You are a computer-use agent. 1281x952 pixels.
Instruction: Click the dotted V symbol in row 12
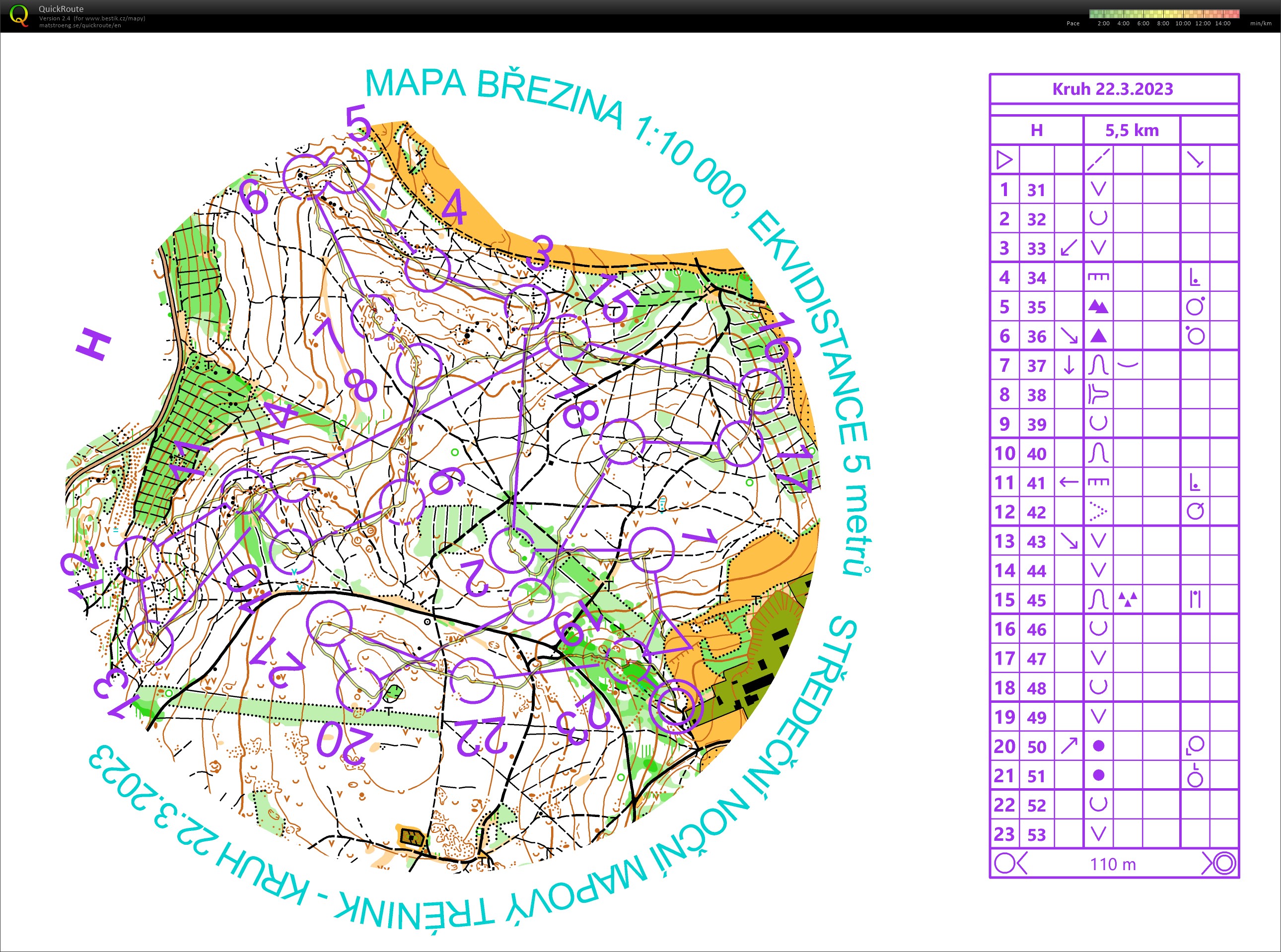pos(1098,511)
